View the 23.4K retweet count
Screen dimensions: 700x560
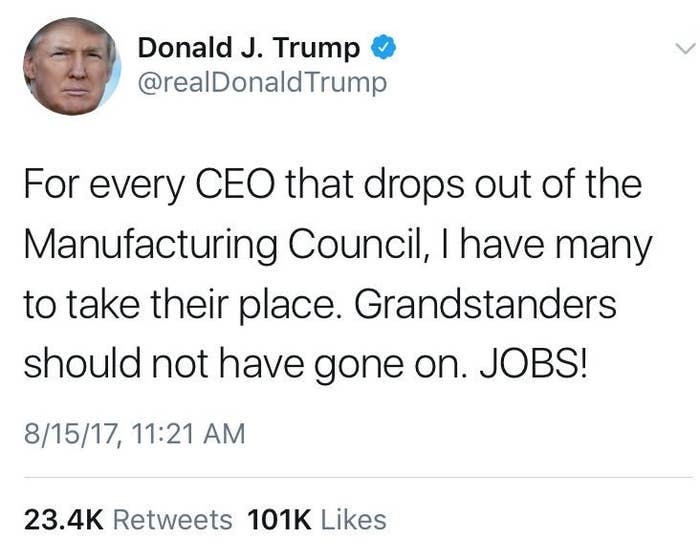point(64,520)
